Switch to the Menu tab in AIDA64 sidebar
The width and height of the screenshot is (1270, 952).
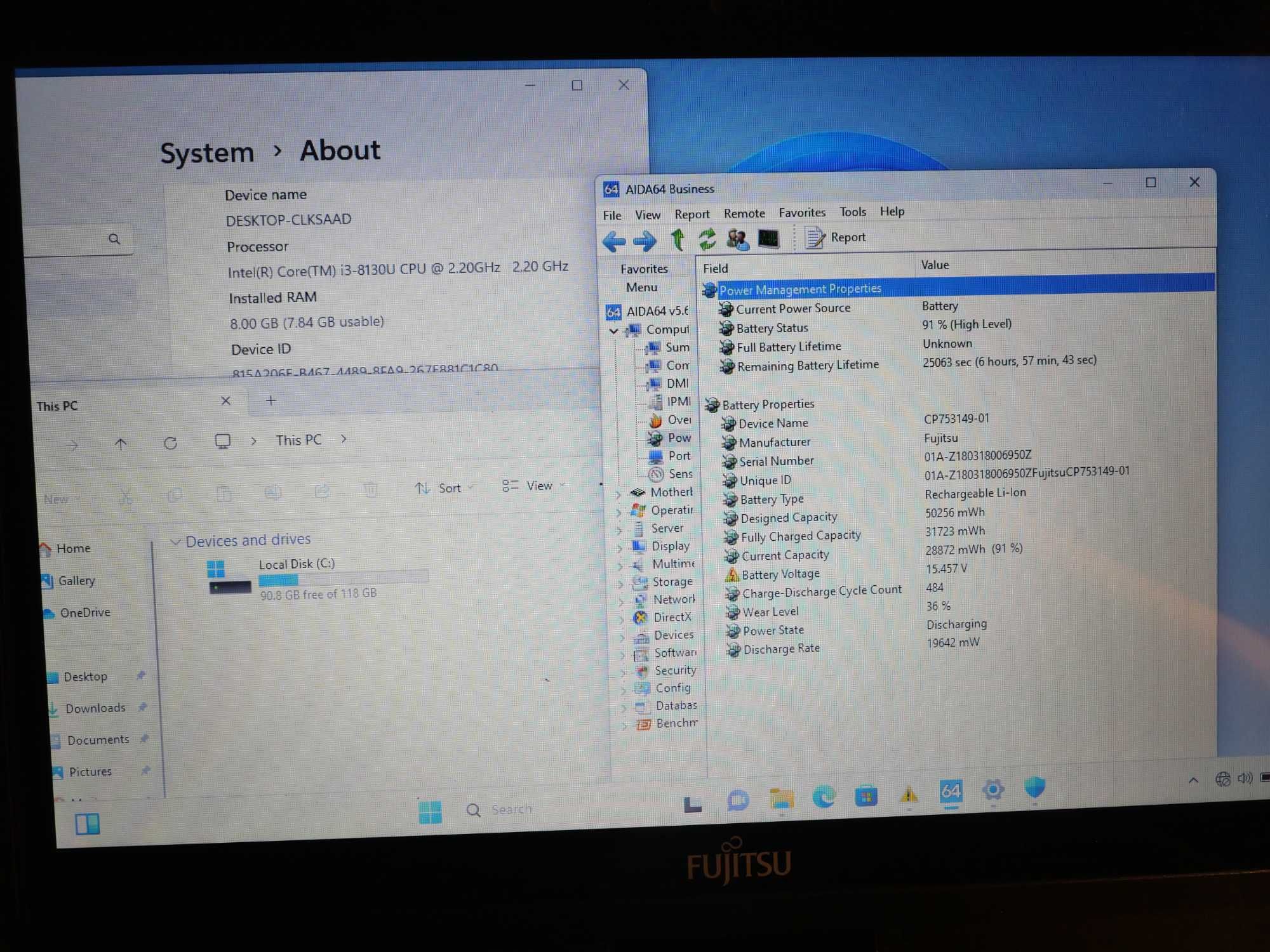(641, 287)
